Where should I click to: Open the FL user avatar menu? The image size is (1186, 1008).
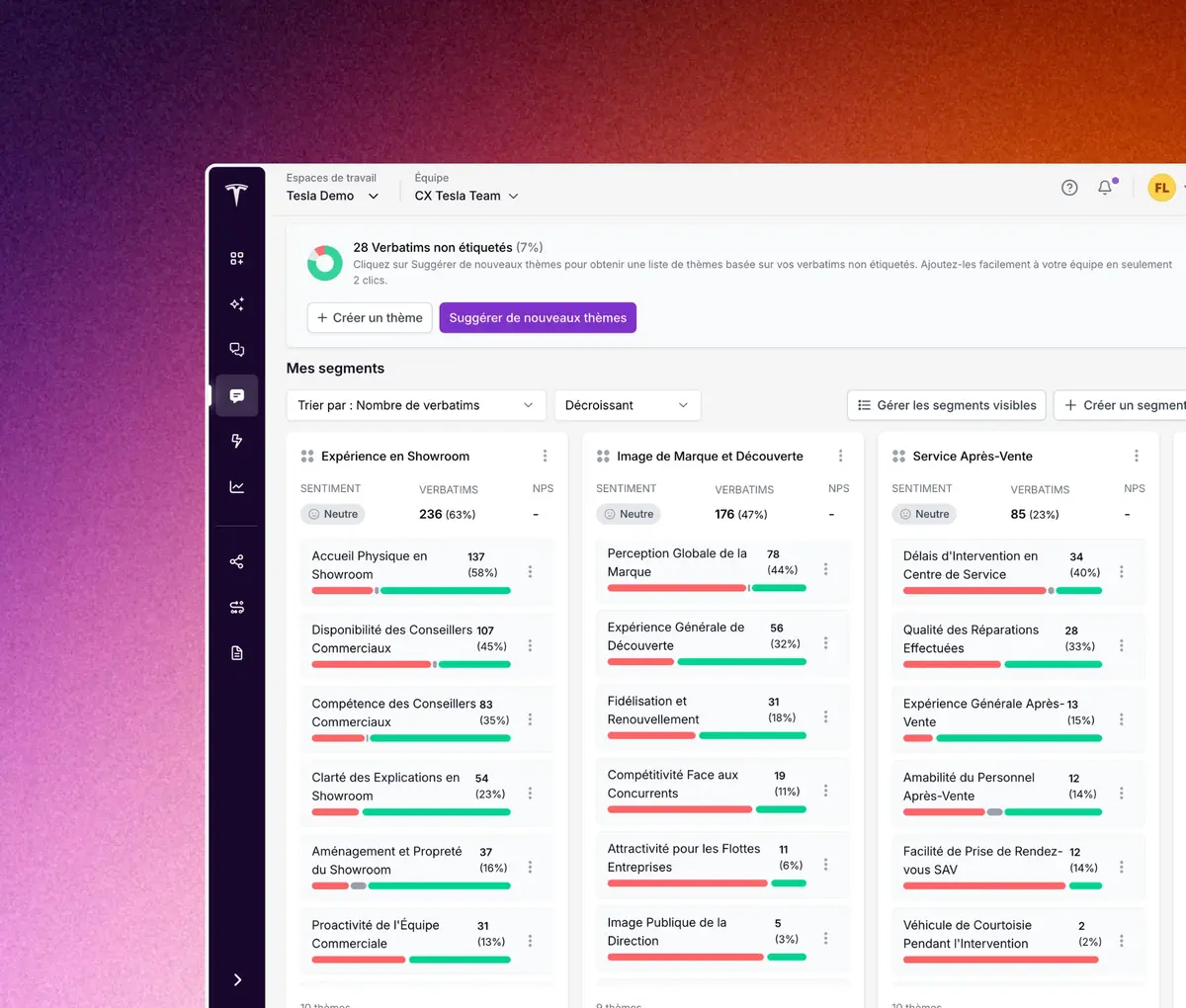pyautogui.click(x=1161, y=188)
